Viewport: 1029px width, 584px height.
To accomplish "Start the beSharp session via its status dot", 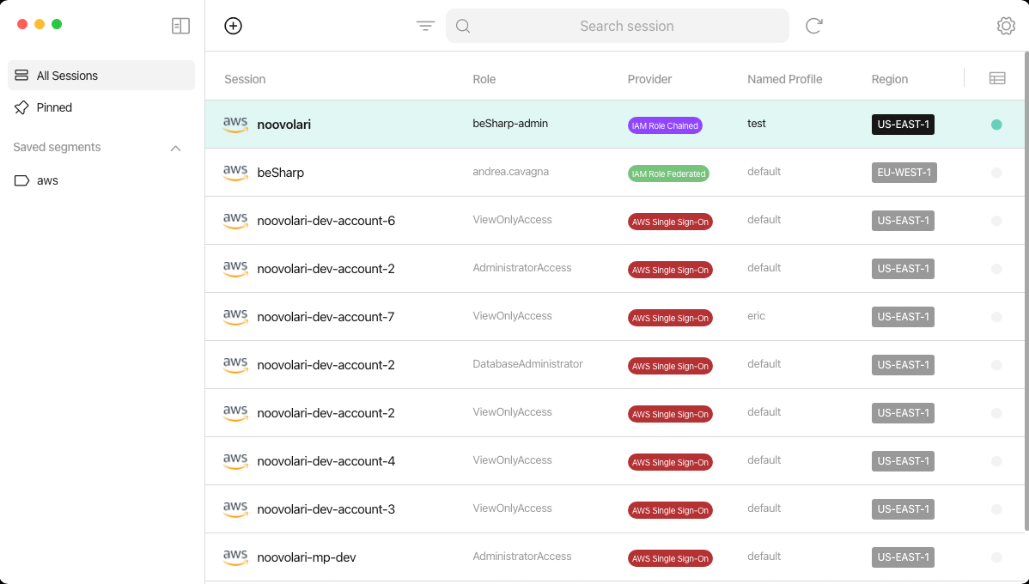I will [x=995, y=172].
